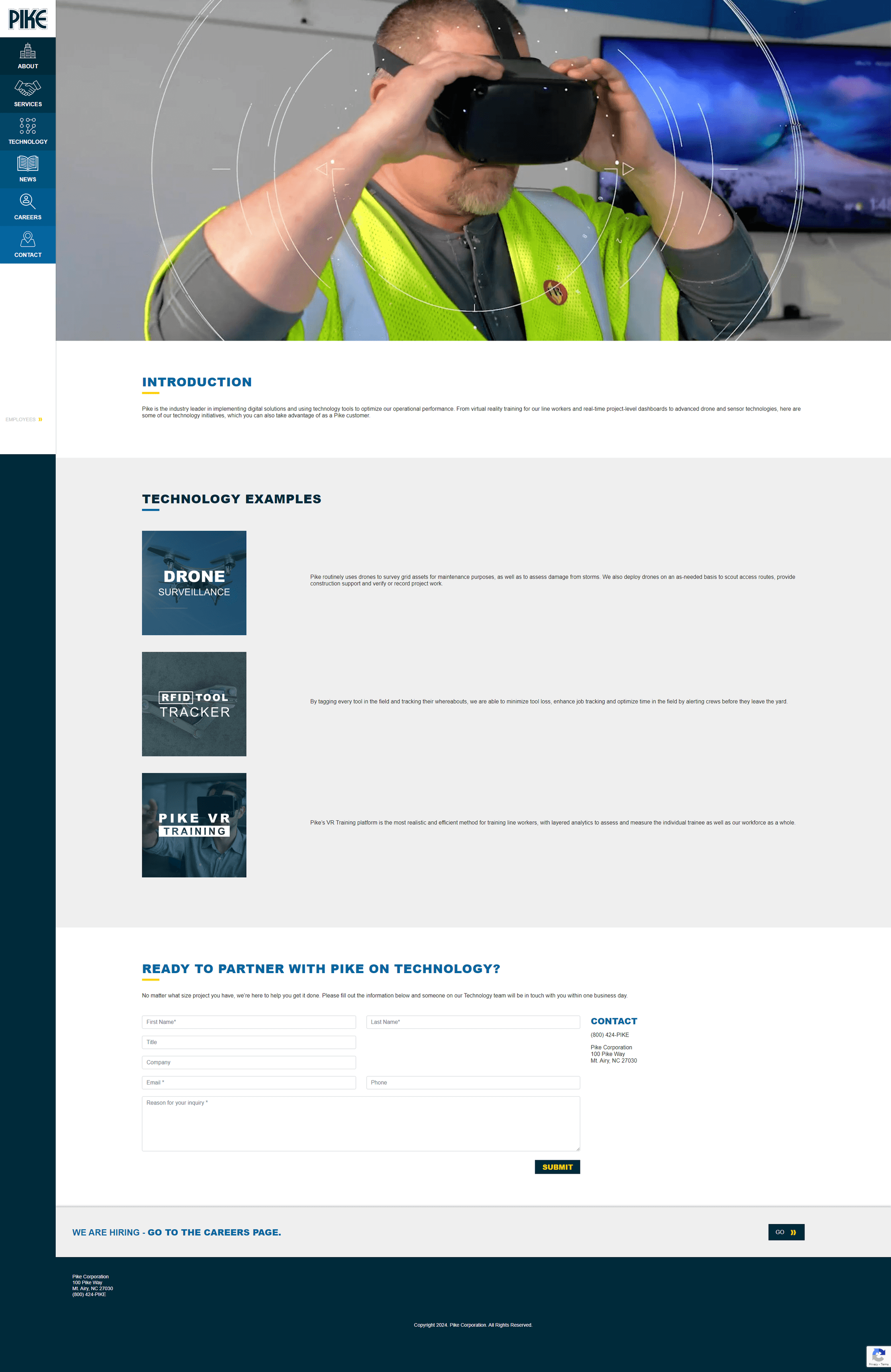Open the About building icon

point(28,51)
